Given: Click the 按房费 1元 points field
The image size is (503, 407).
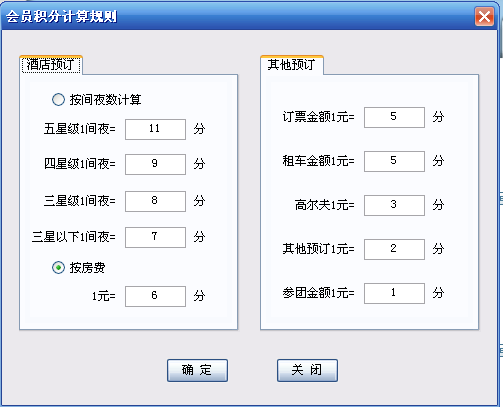Looking at the screenshot, I should pyautogui.click(x=155, y=296).
